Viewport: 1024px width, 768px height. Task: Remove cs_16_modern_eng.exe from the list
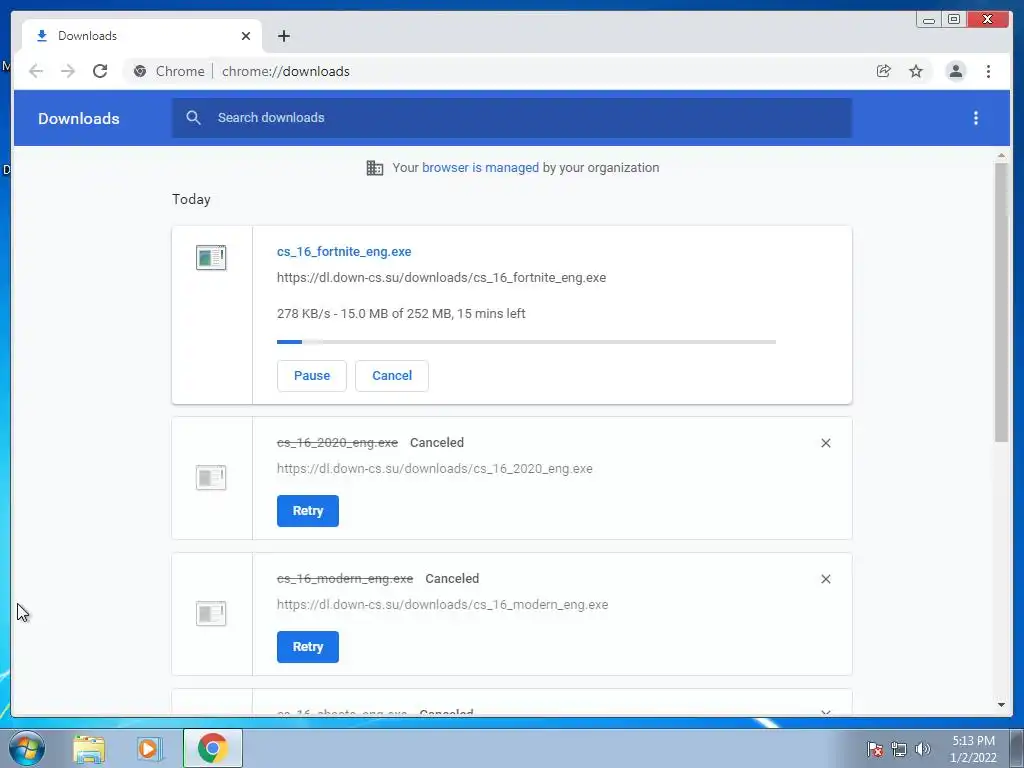(825, 579)
